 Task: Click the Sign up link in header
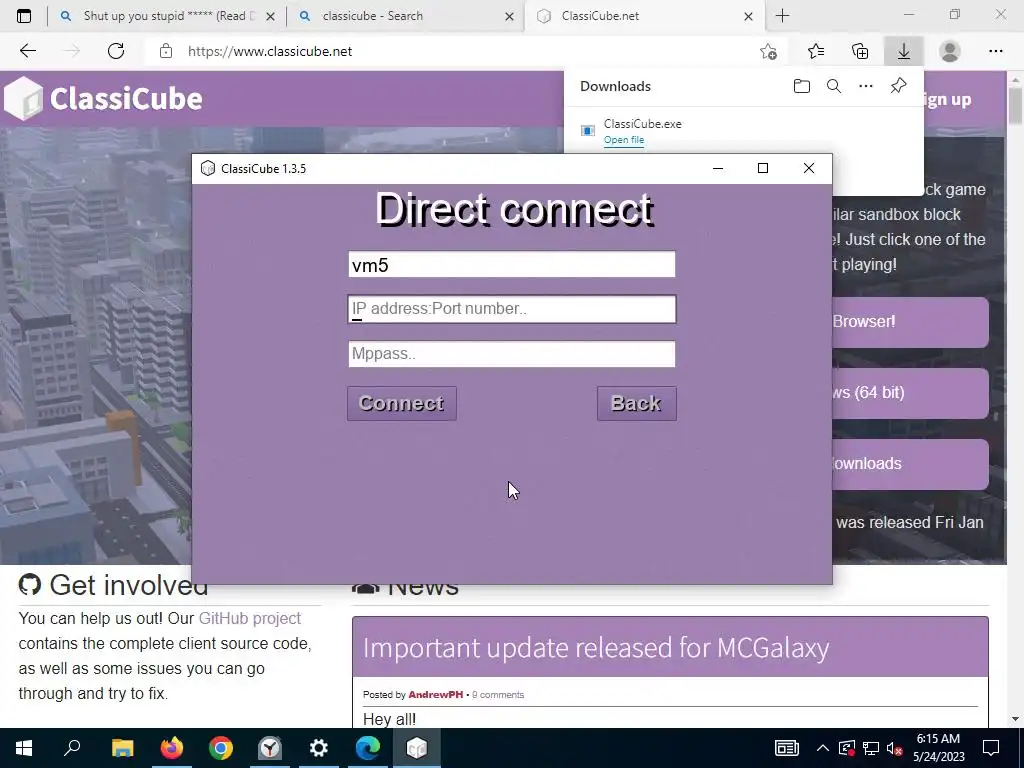coord(948,99)
